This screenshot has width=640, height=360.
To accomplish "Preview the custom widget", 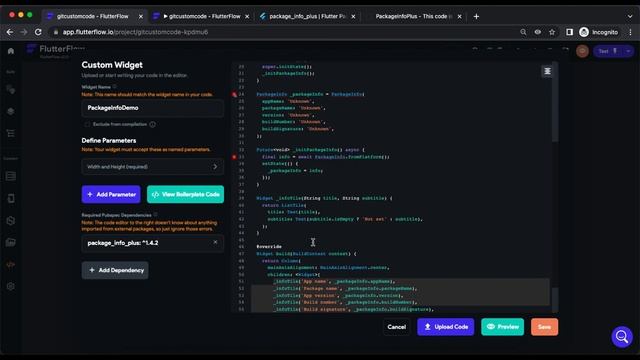I will [x=502, y=327].
